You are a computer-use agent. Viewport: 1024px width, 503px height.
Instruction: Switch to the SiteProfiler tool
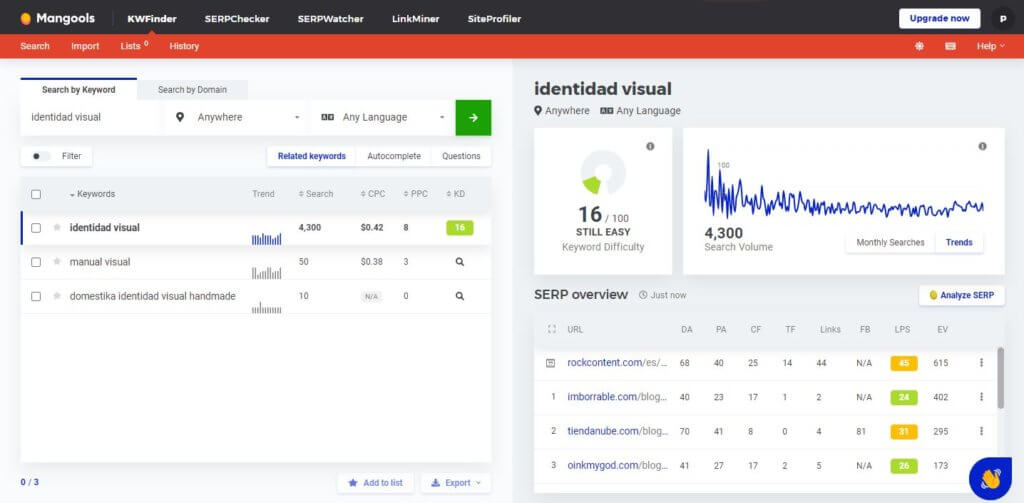[x=494, y=19]
